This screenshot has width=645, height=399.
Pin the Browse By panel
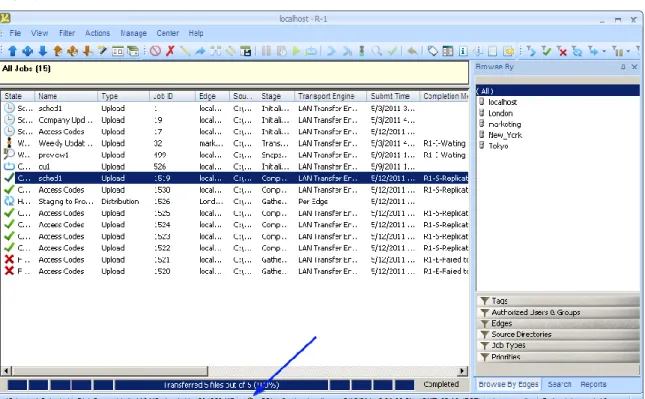point(623,67)
